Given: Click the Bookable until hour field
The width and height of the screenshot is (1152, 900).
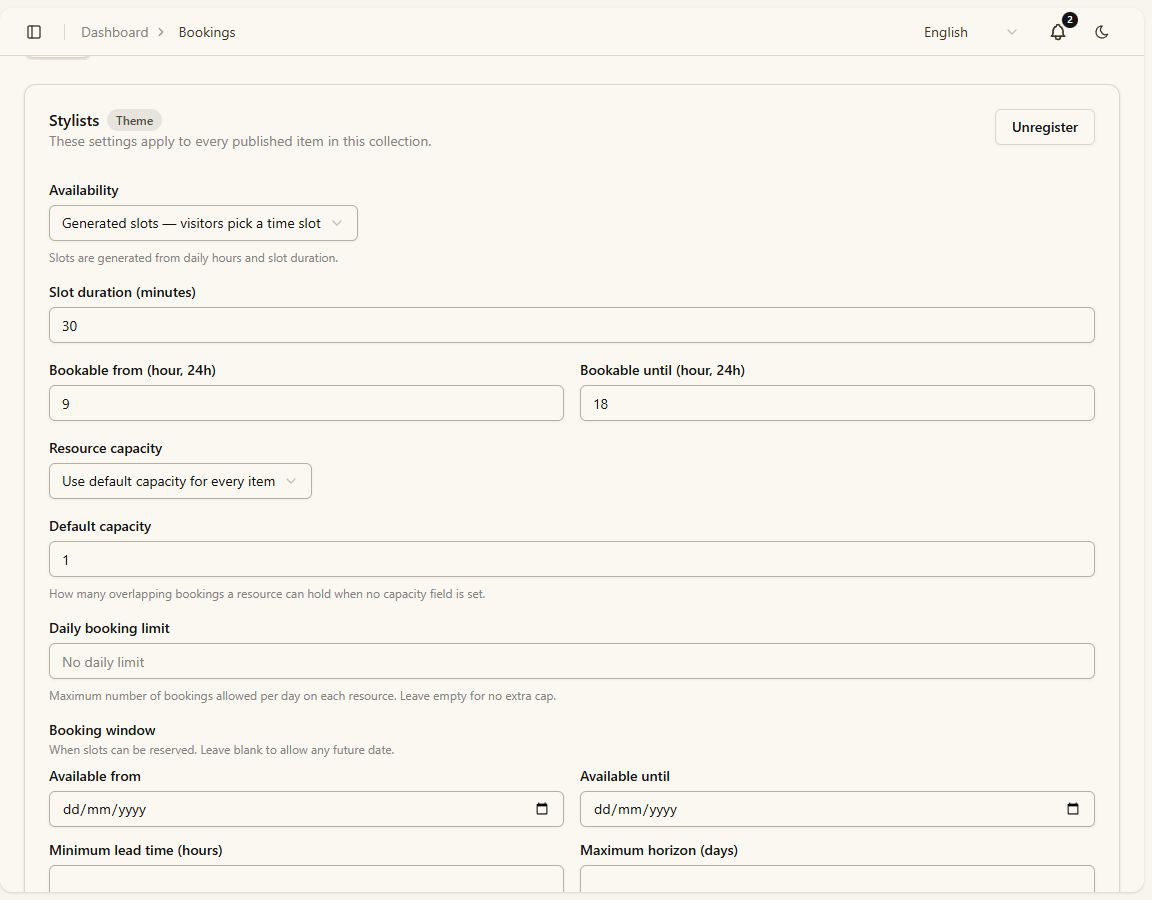Looking at the screenshot, I should pyautogui.click(x=837, y=403).
